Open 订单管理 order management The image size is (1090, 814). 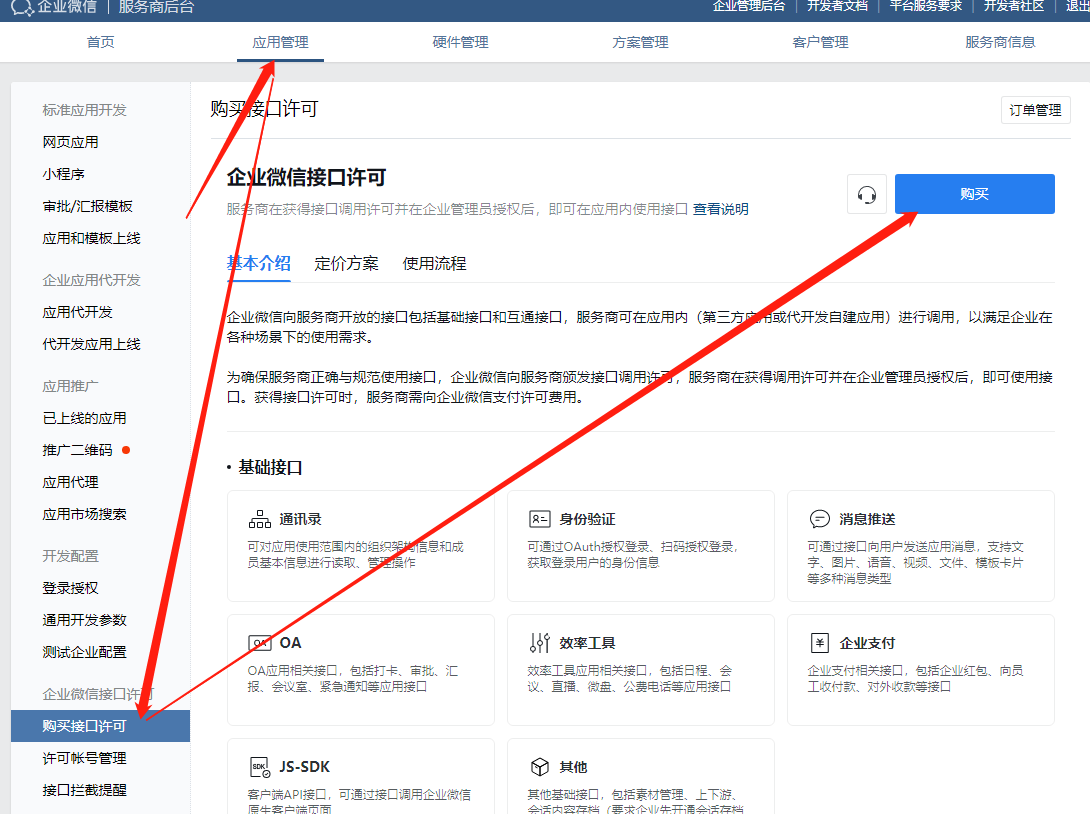(1035, 110)
